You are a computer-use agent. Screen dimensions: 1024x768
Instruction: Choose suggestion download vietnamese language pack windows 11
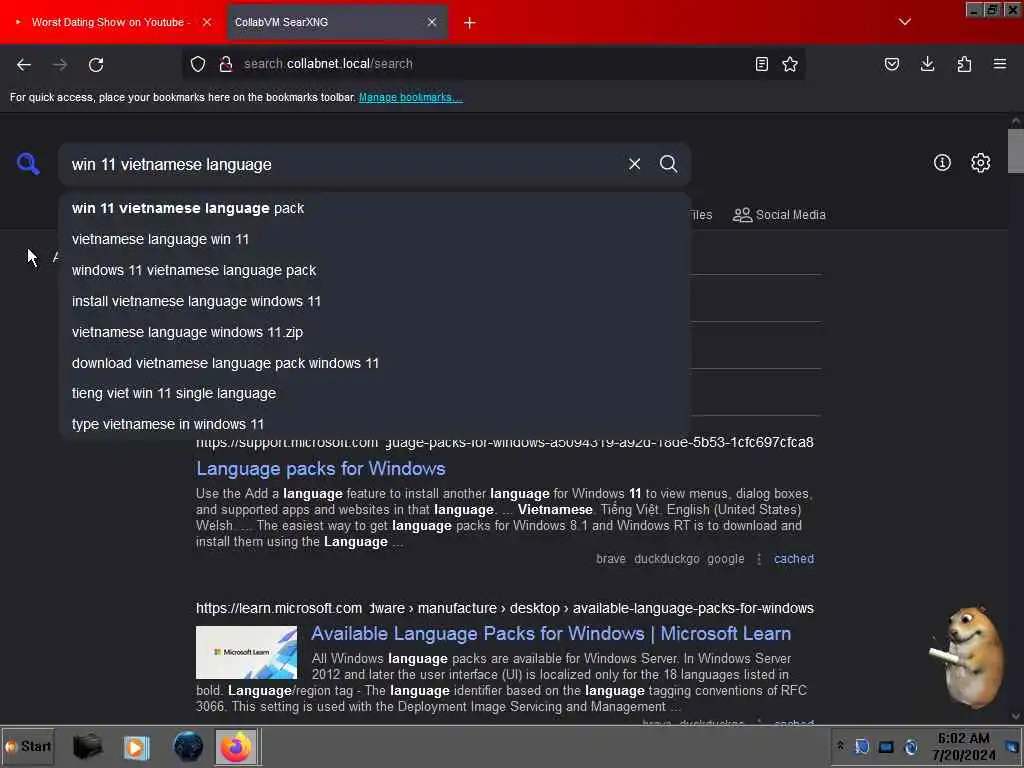(375, 363)
